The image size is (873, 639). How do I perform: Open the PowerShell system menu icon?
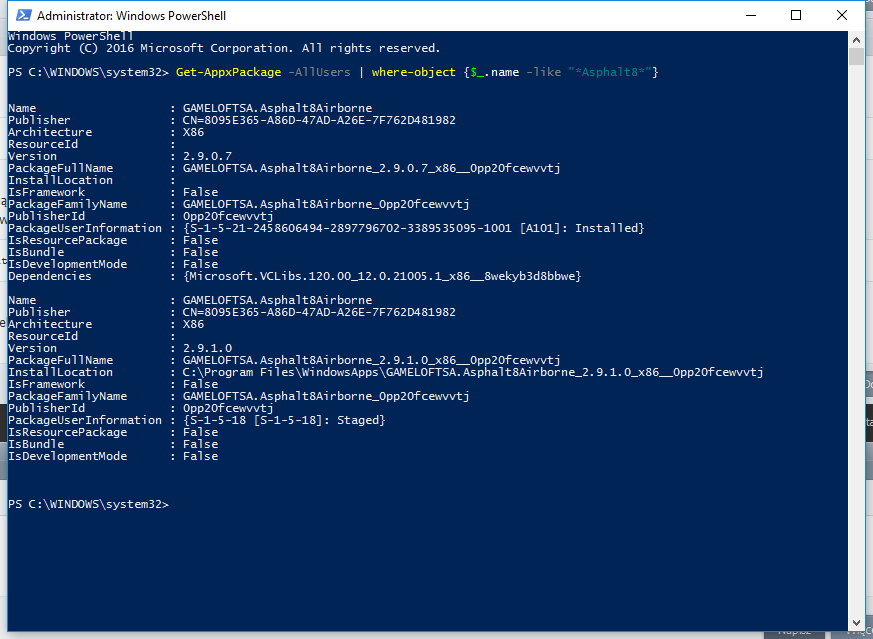[23, 16]
